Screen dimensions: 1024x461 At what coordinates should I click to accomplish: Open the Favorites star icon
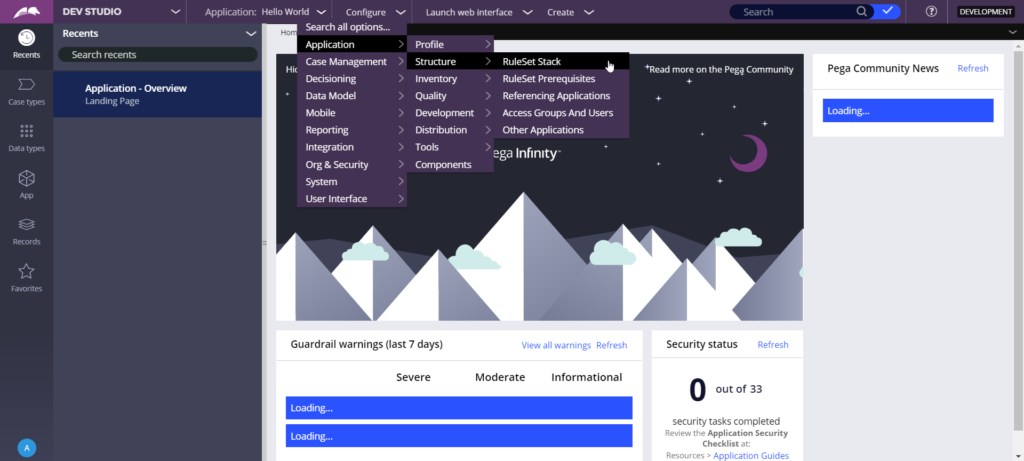(x=26, y=278)
